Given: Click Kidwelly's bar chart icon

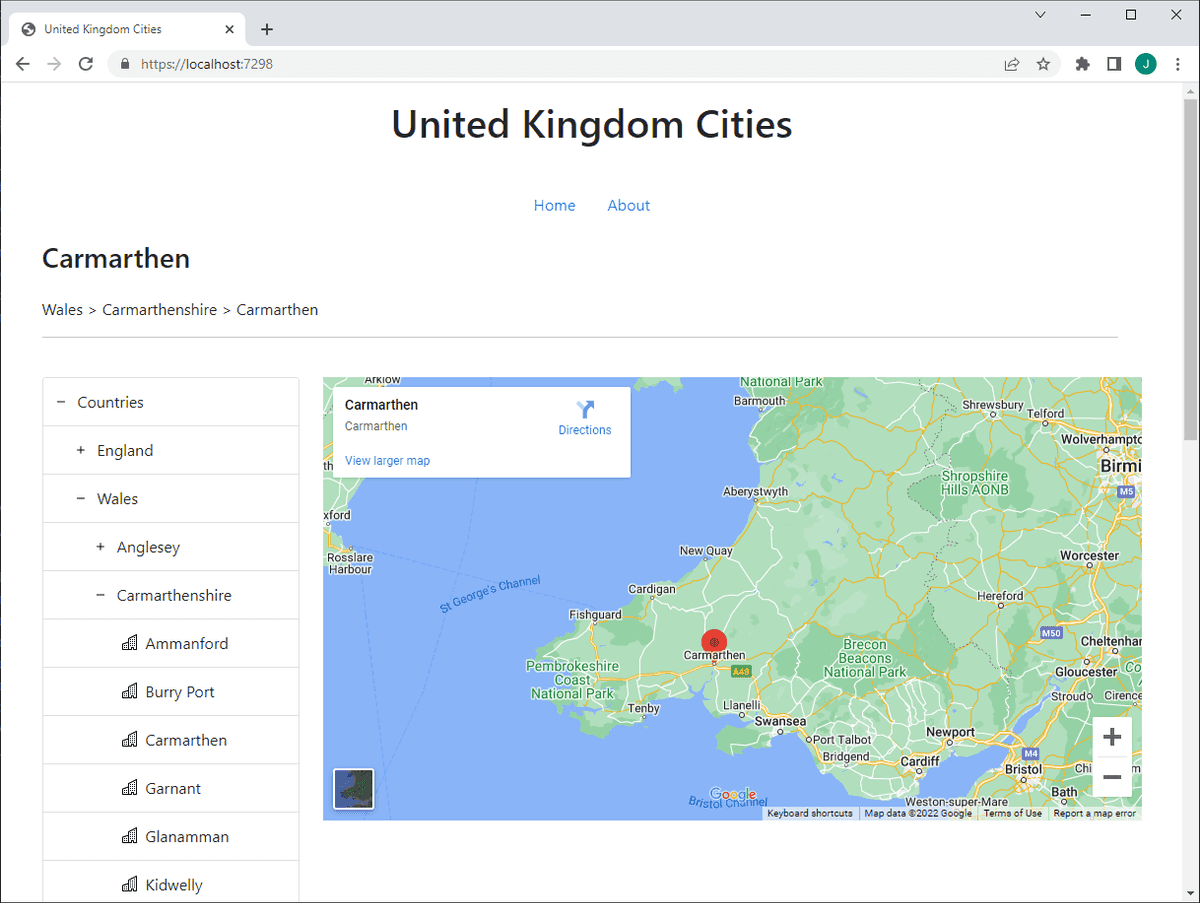Looking at the screenshot, I should (x=129, y=884).
